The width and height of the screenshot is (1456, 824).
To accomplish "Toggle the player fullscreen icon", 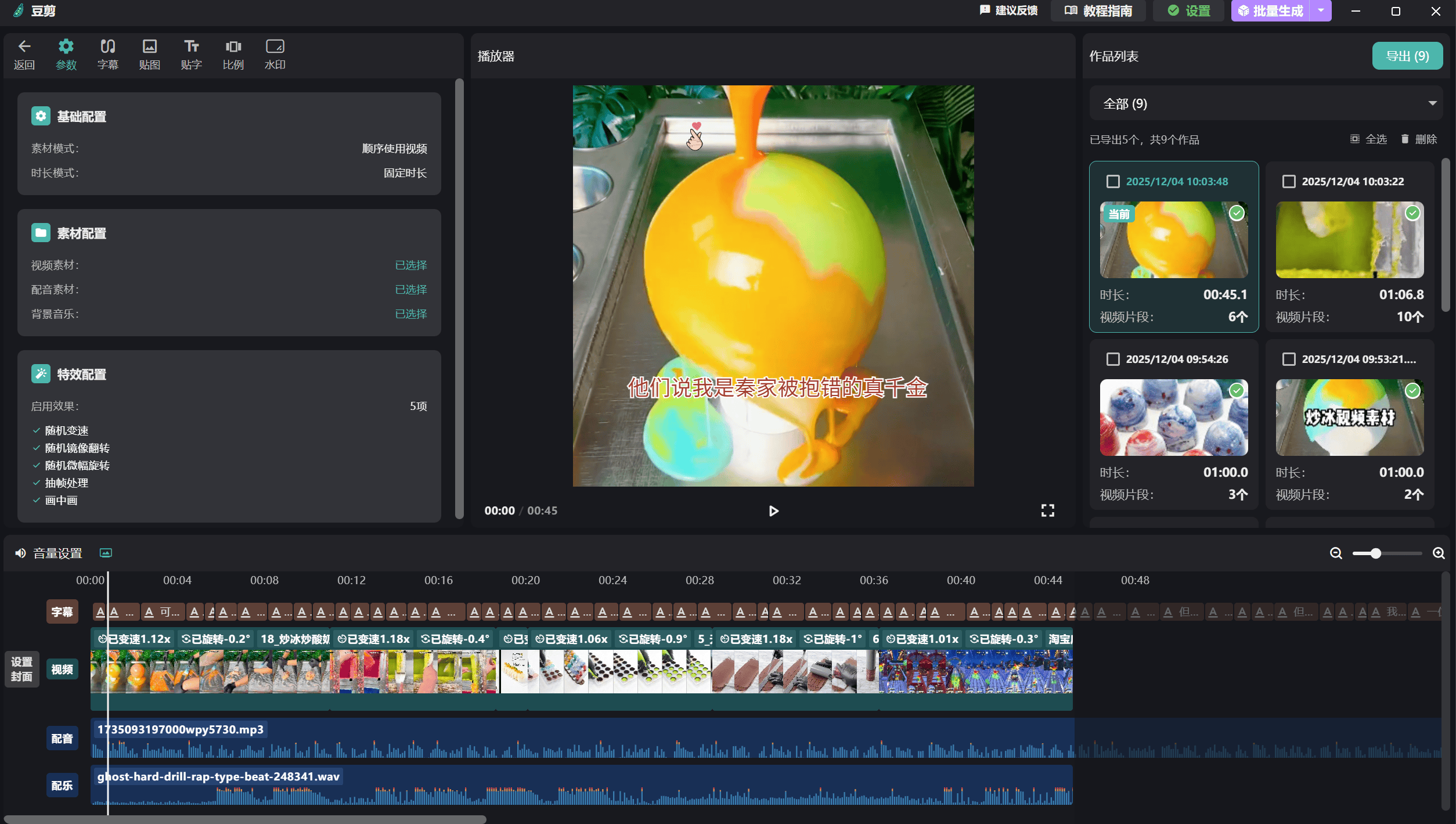I will click(1047, 510).
